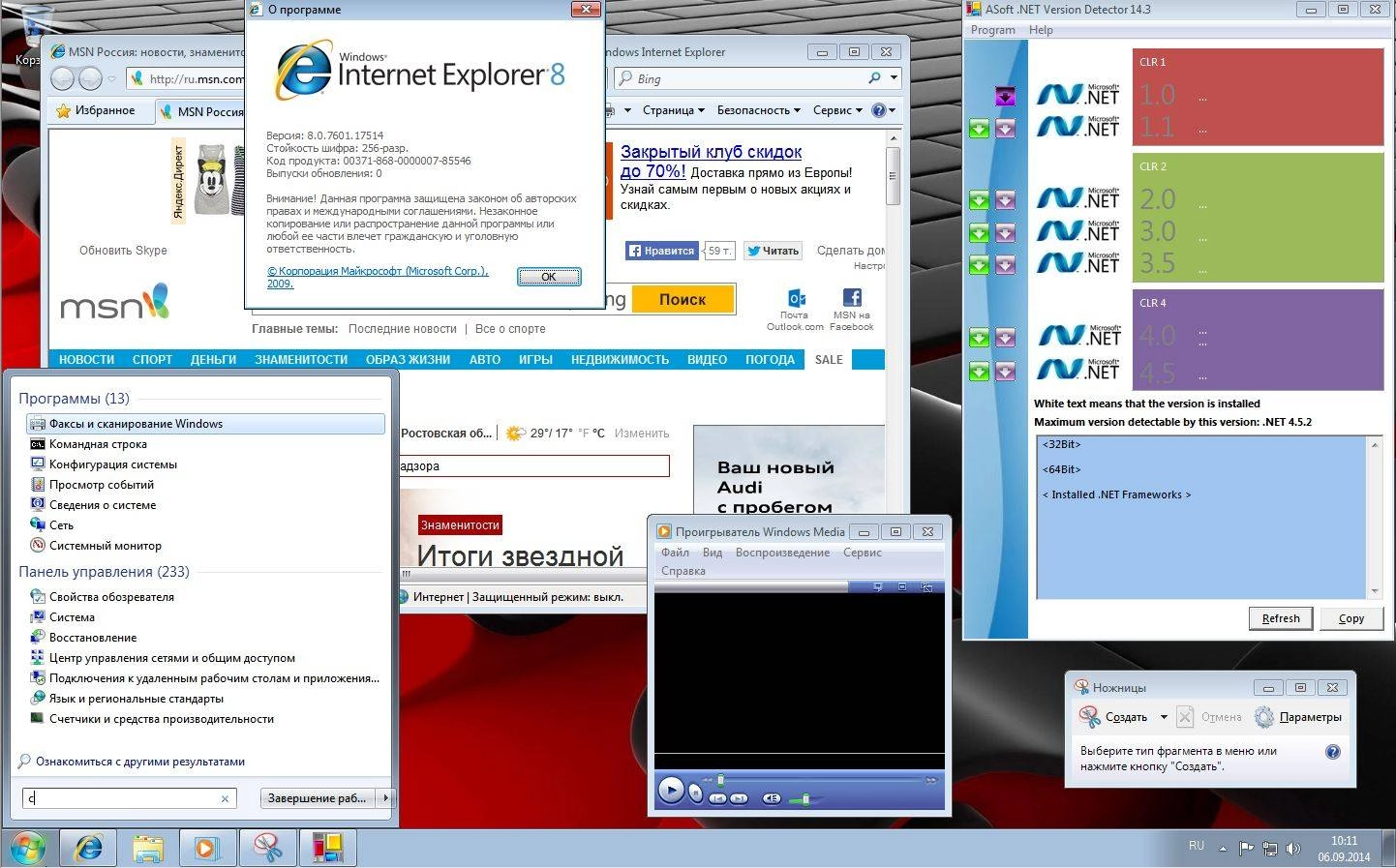The width and height of the screenshot is (1396, 868).
Task: Click green download arrow for .NET 1.1
Action: tap(979, 129)
